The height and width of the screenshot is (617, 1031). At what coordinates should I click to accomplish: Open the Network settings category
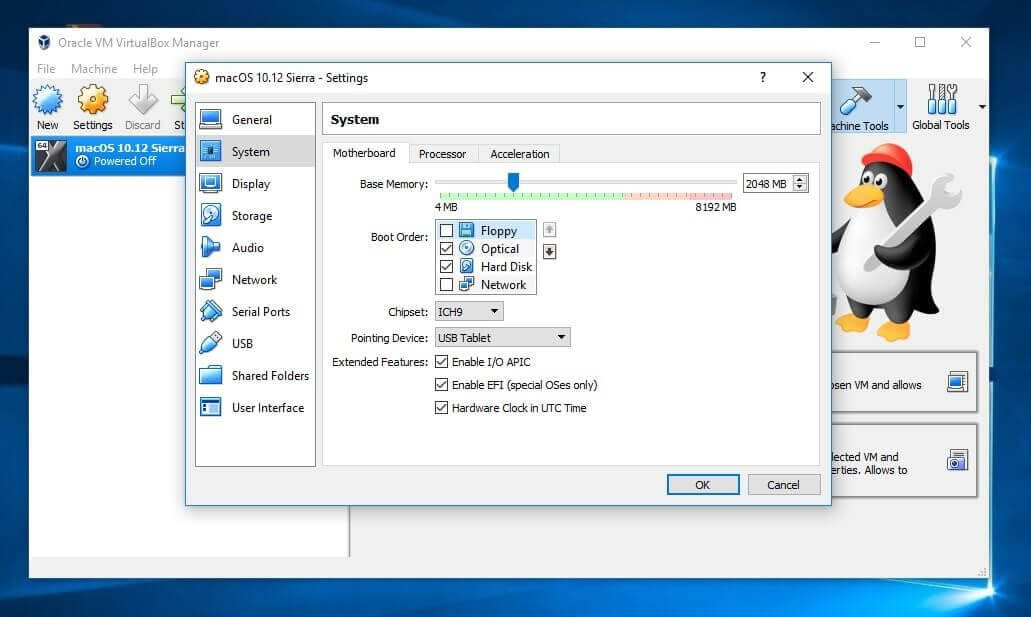tap(255, 280)
